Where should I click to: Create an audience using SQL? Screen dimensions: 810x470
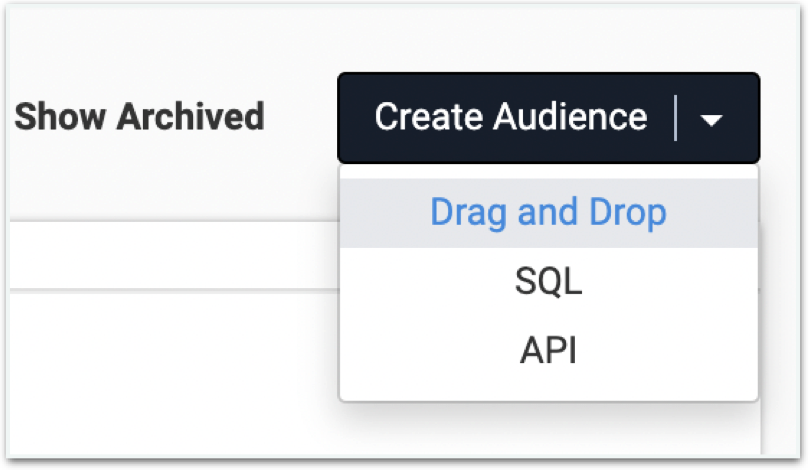[x=548, y=281]
